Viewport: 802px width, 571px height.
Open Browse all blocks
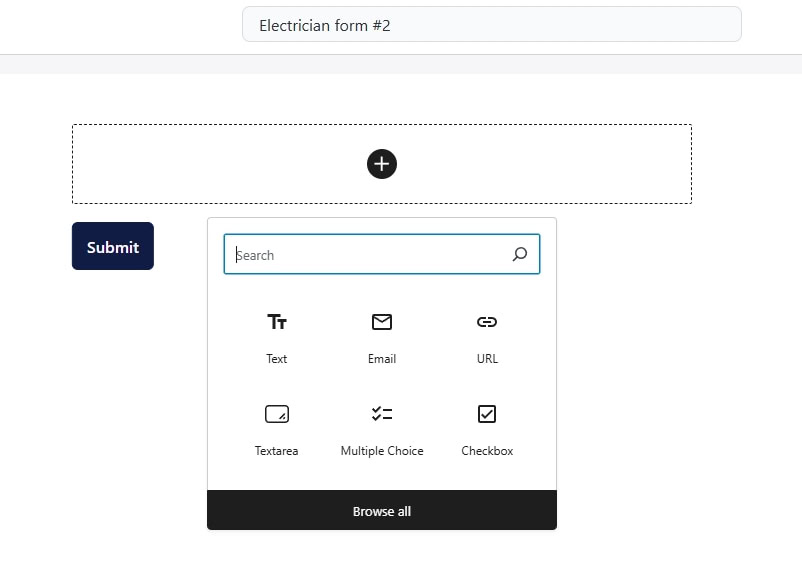tap(382, 511)
